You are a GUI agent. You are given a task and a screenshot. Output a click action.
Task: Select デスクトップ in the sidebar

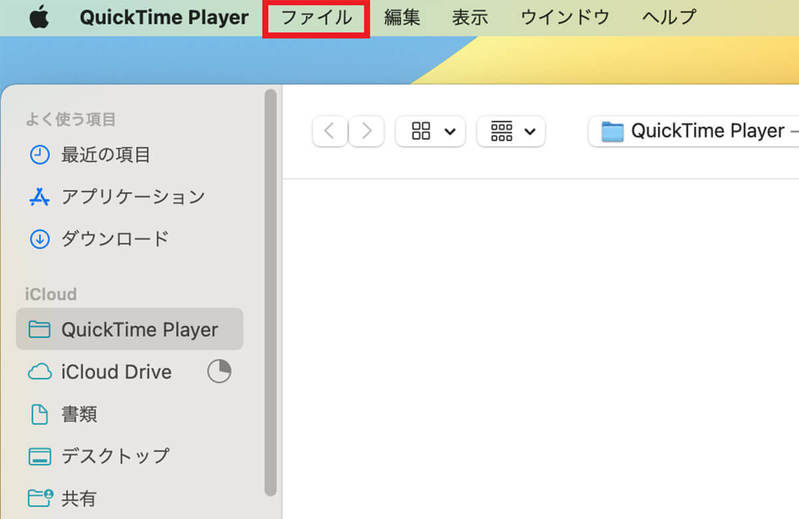point(129,456)
